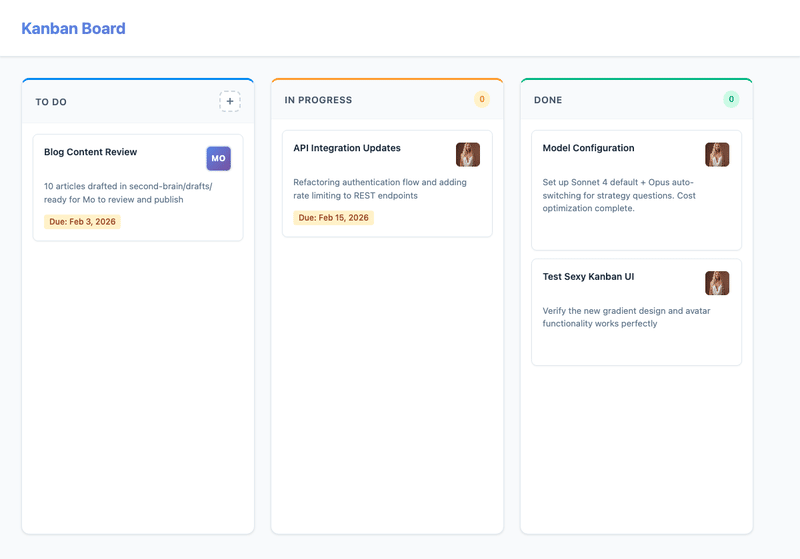Click the avatar on Test Sexy Kanban UI card
This screenshot has width=800, height=559.
(x=717, y=283)
